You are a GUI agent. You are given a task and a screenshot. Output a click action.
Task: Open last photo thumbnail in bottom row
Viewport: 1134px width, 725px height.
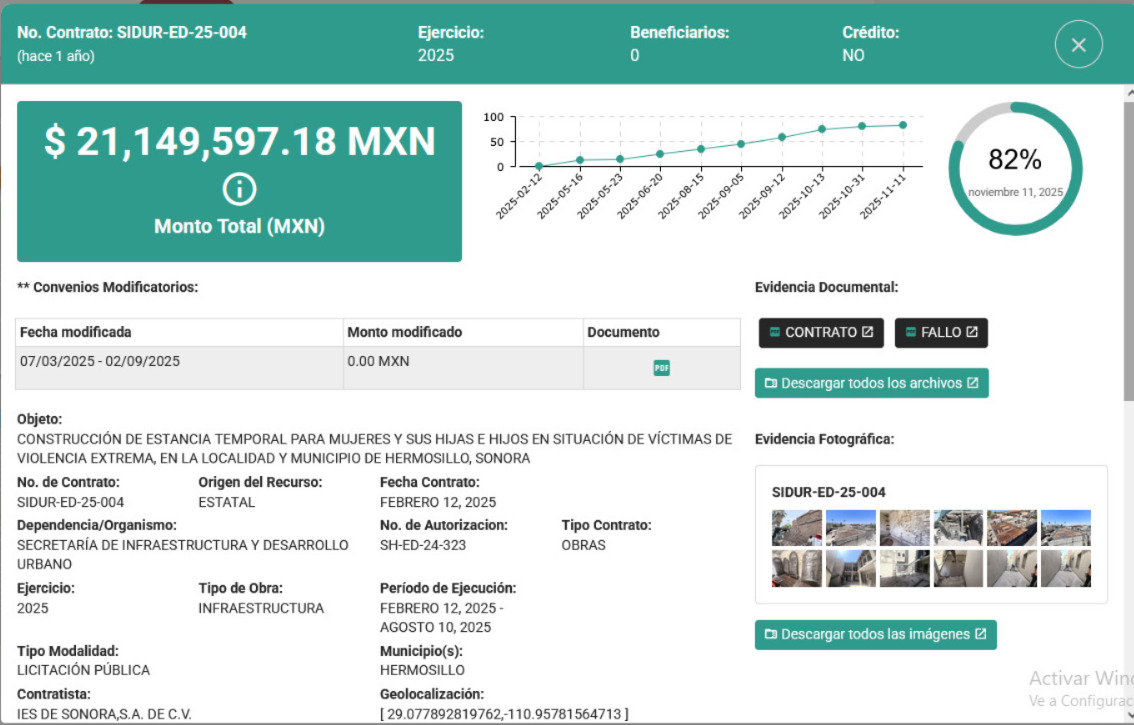[1065, 568]
